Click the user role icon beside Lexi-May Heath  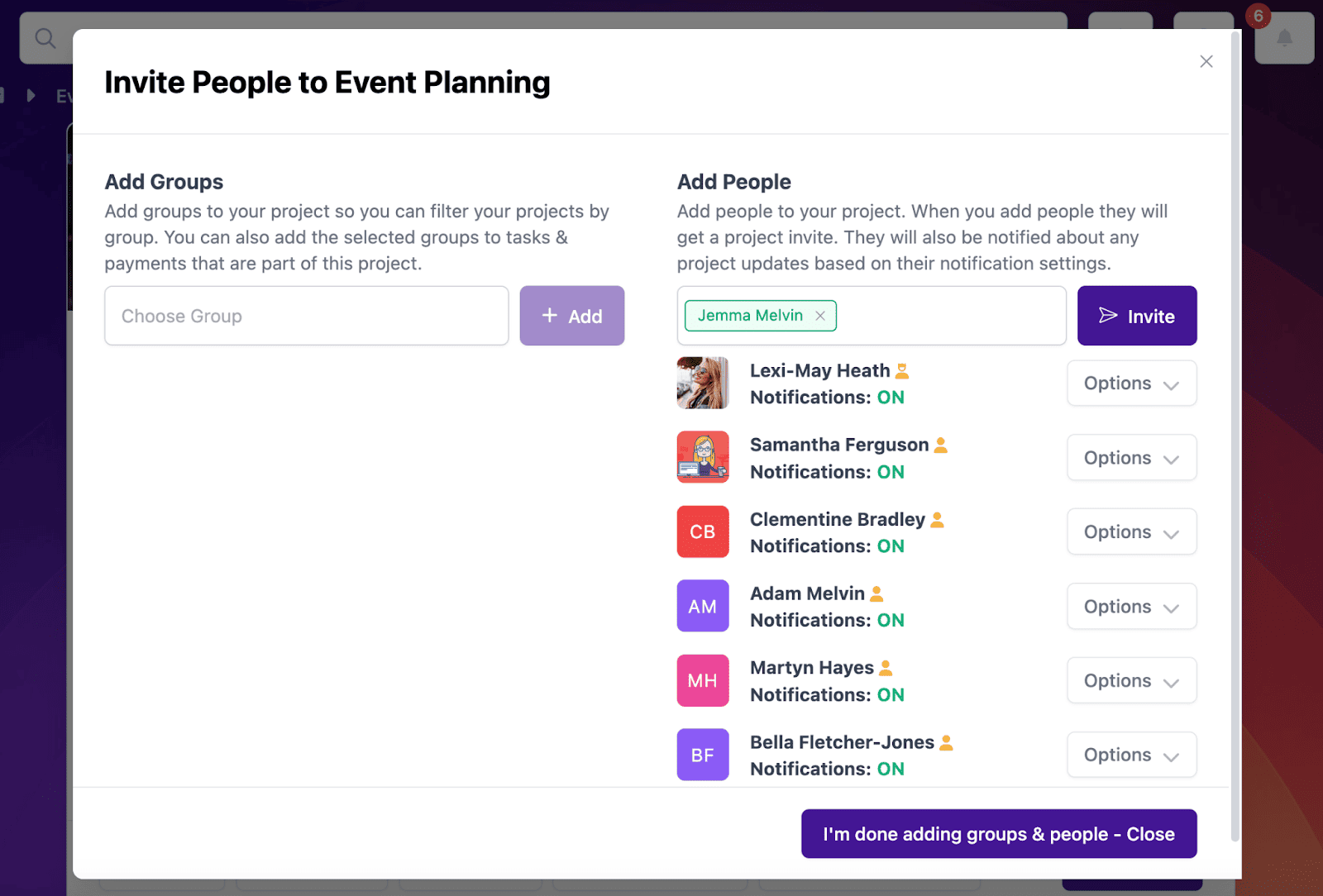(x=902, y=371)
